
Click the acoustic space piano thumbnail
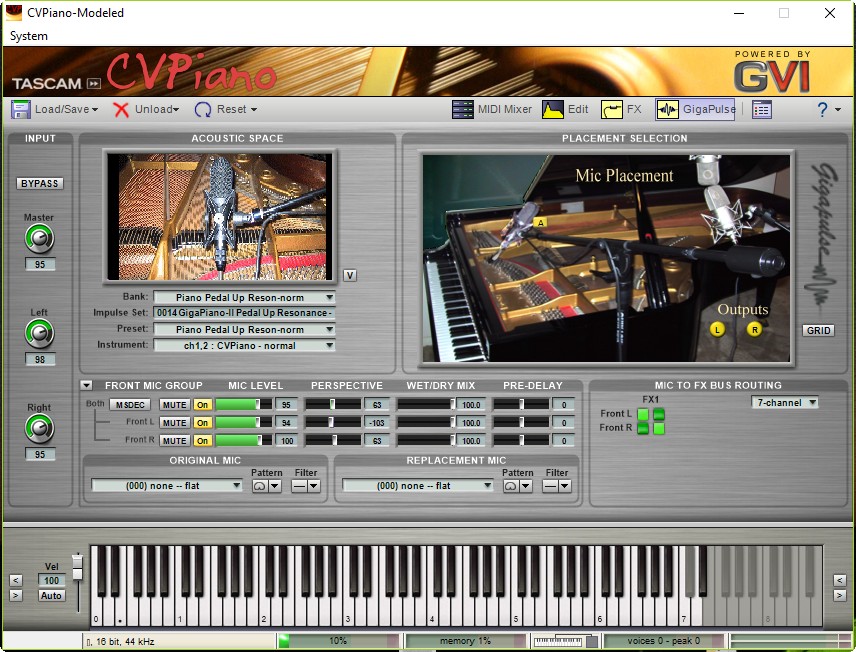click(x=220, y=217)
